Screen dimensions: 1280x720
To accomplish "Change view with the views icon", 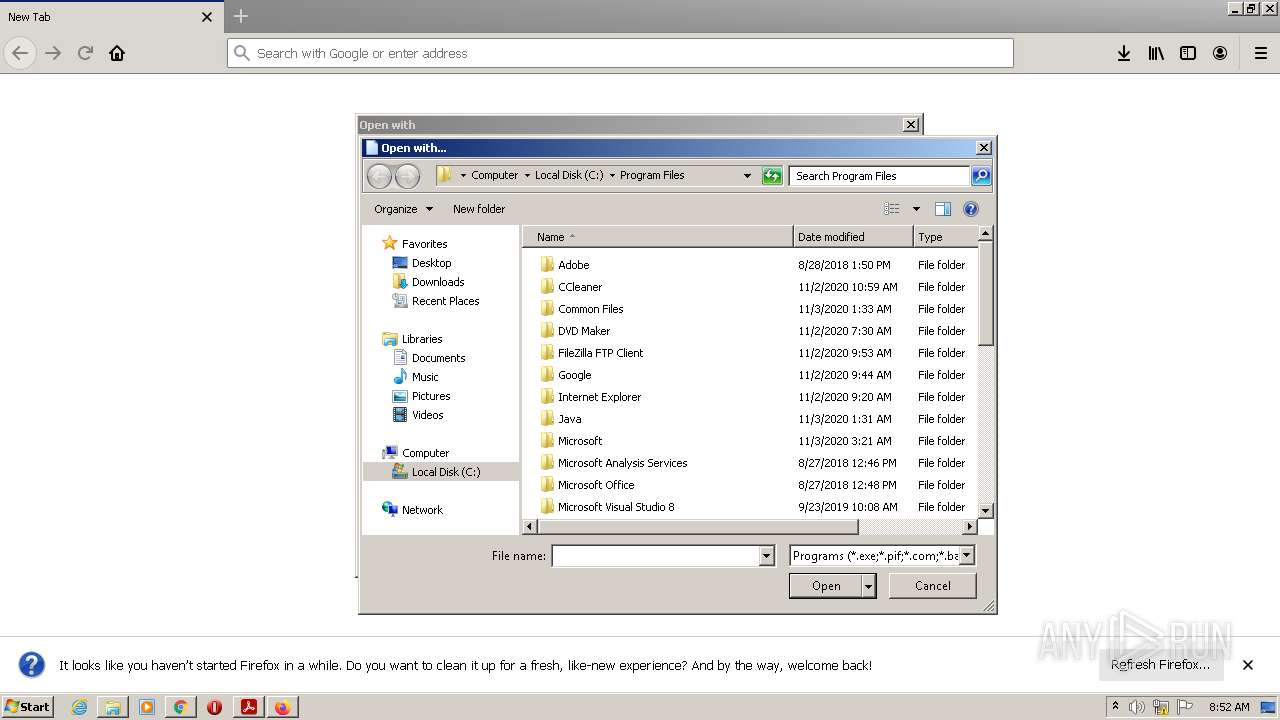I will point(892,209).
